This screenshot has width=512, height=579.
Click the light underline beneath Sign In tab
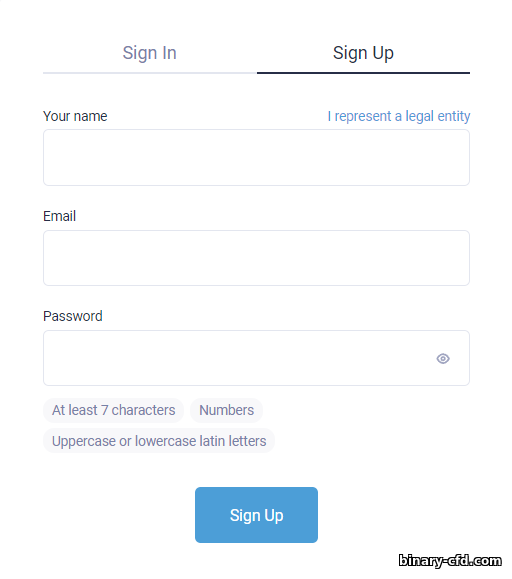coord(150,73)
